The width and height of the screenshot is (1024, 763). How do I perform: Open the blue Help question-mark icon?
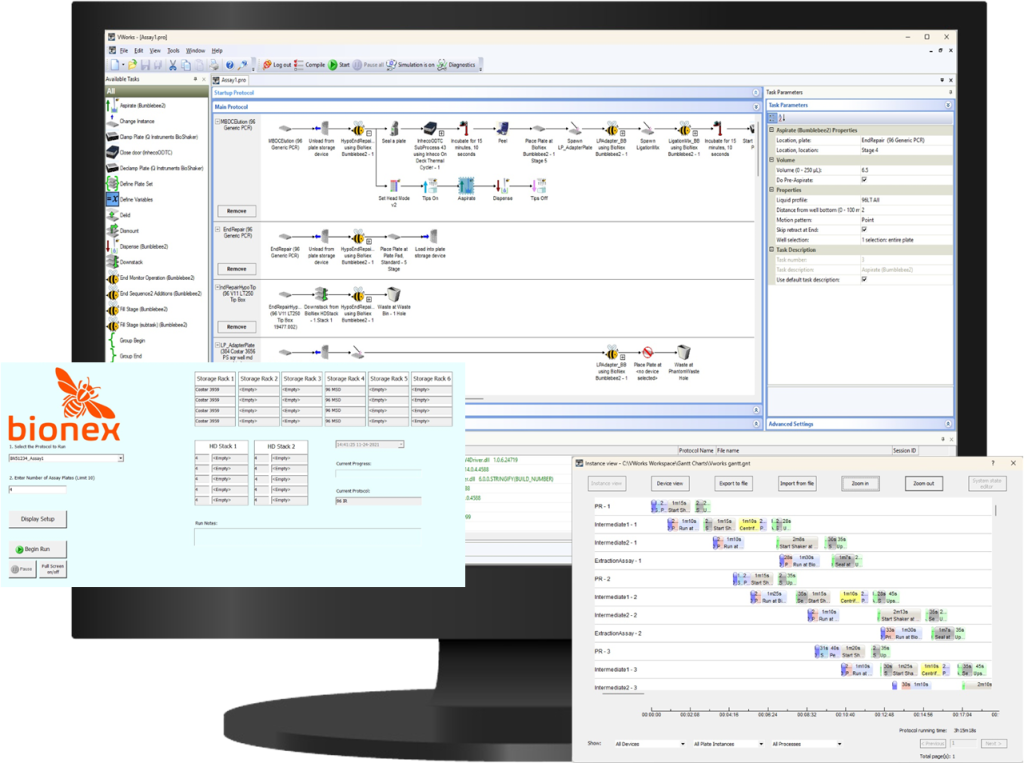(x=229, y=65)
